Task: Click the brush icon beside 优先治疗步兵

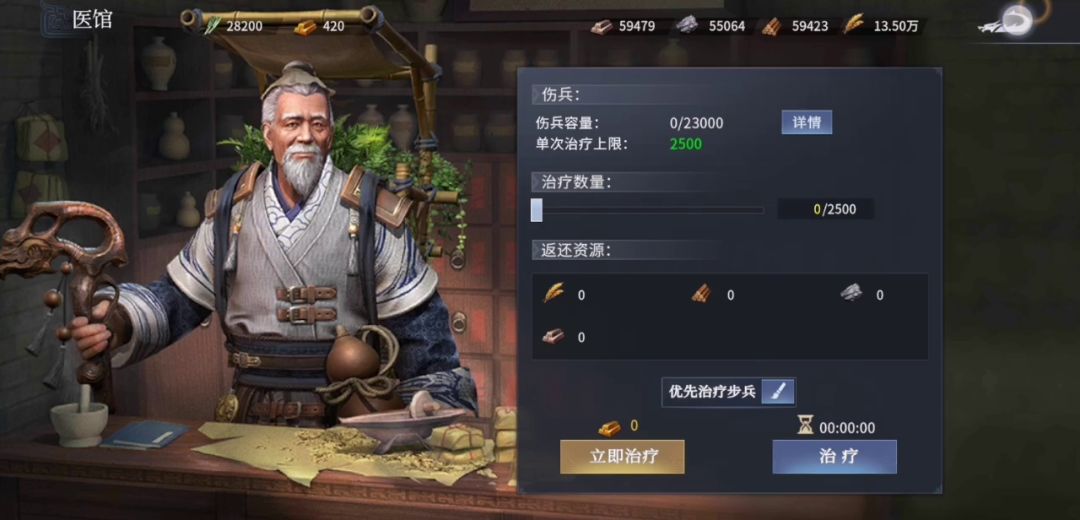Action: click(778, 392)
